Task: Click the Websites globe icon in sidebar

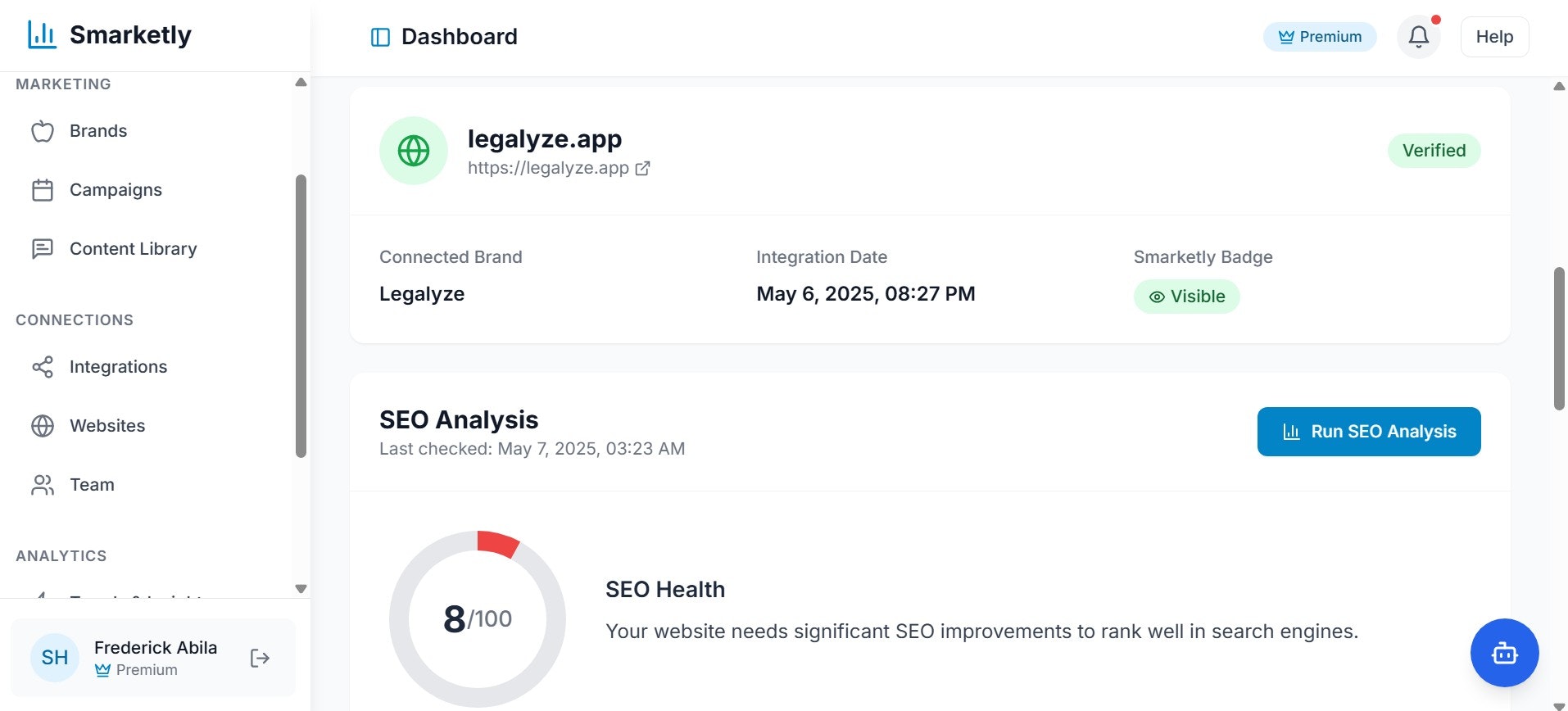Action: [x=43, y=426]
